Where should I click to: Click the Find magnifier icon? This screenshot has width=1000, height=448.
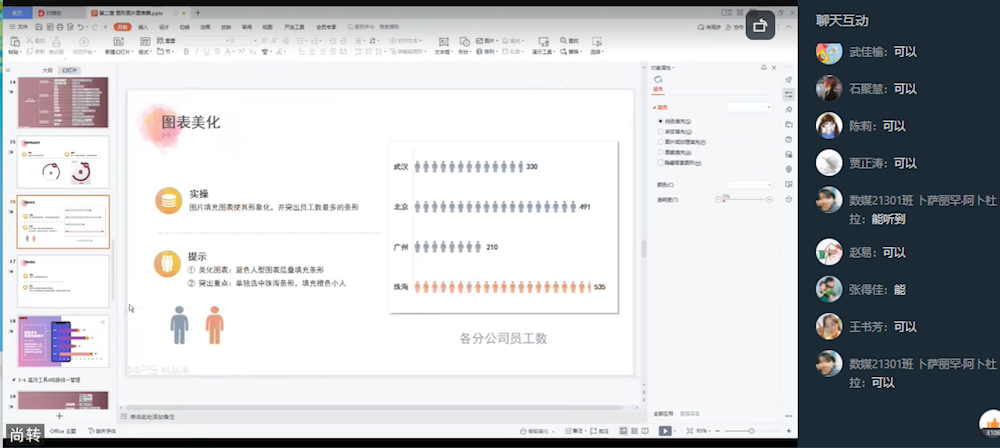[563, 40]
